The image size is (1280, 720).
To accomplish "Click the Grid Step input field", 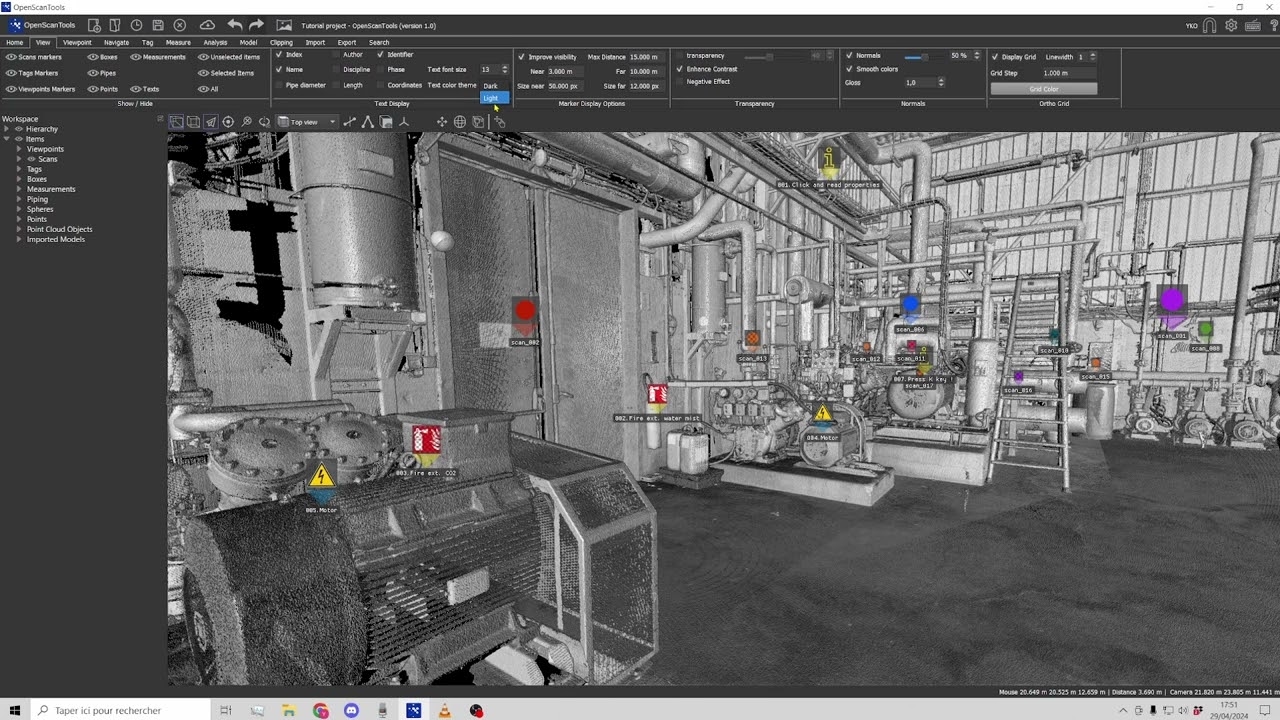I will (1068, 73).
